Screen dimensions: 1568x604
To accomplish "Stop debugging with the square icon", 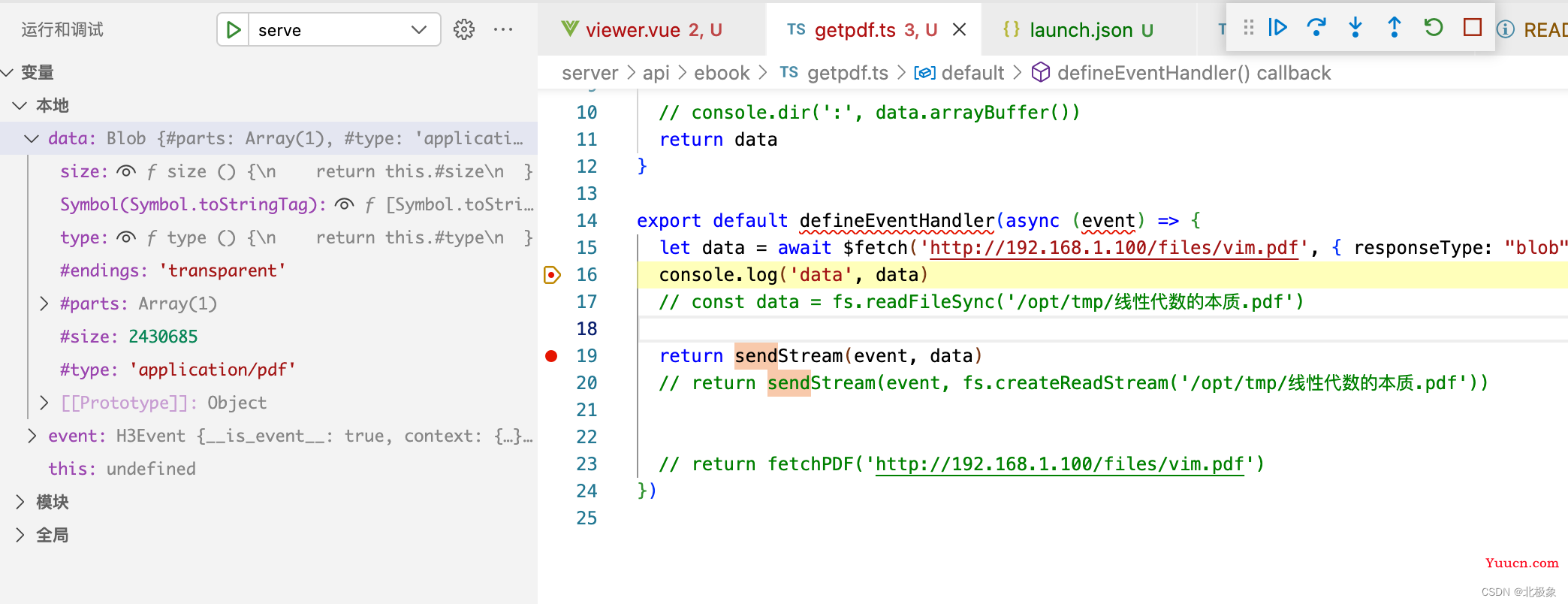I will pyautogui.click(x=1473, y=28).
